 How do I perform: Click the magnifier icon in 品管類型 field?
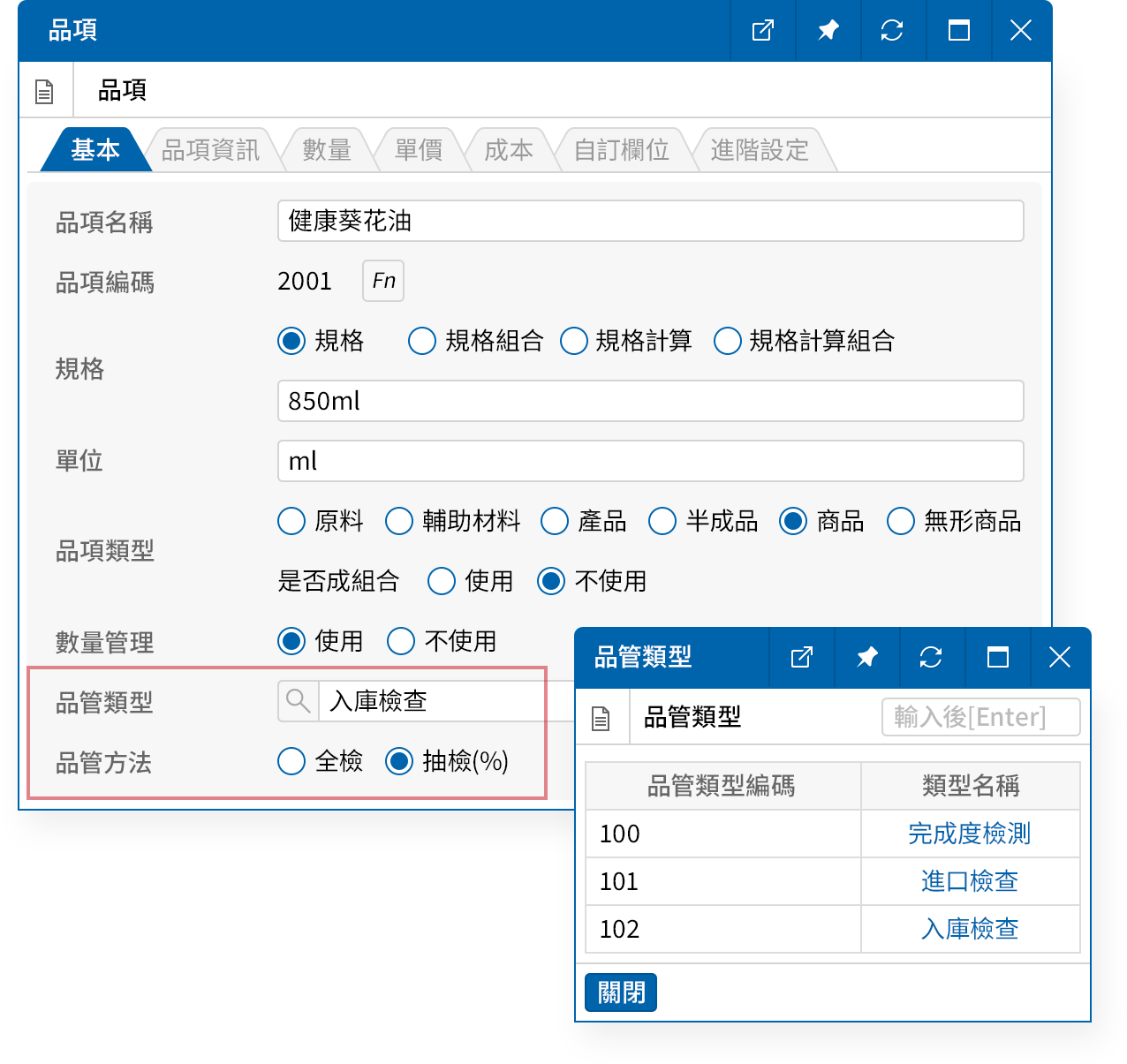[x=297, y=700]
